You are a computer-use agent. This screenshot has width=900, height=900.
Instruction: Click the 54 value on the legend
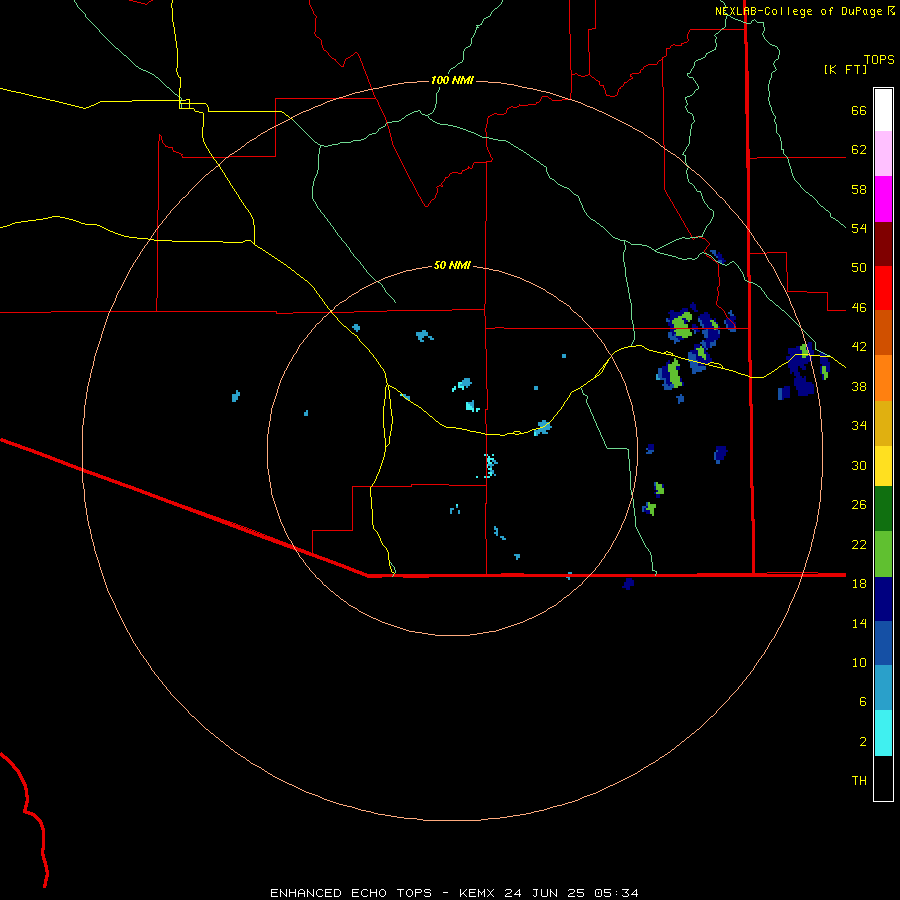[x=859, y=228]
